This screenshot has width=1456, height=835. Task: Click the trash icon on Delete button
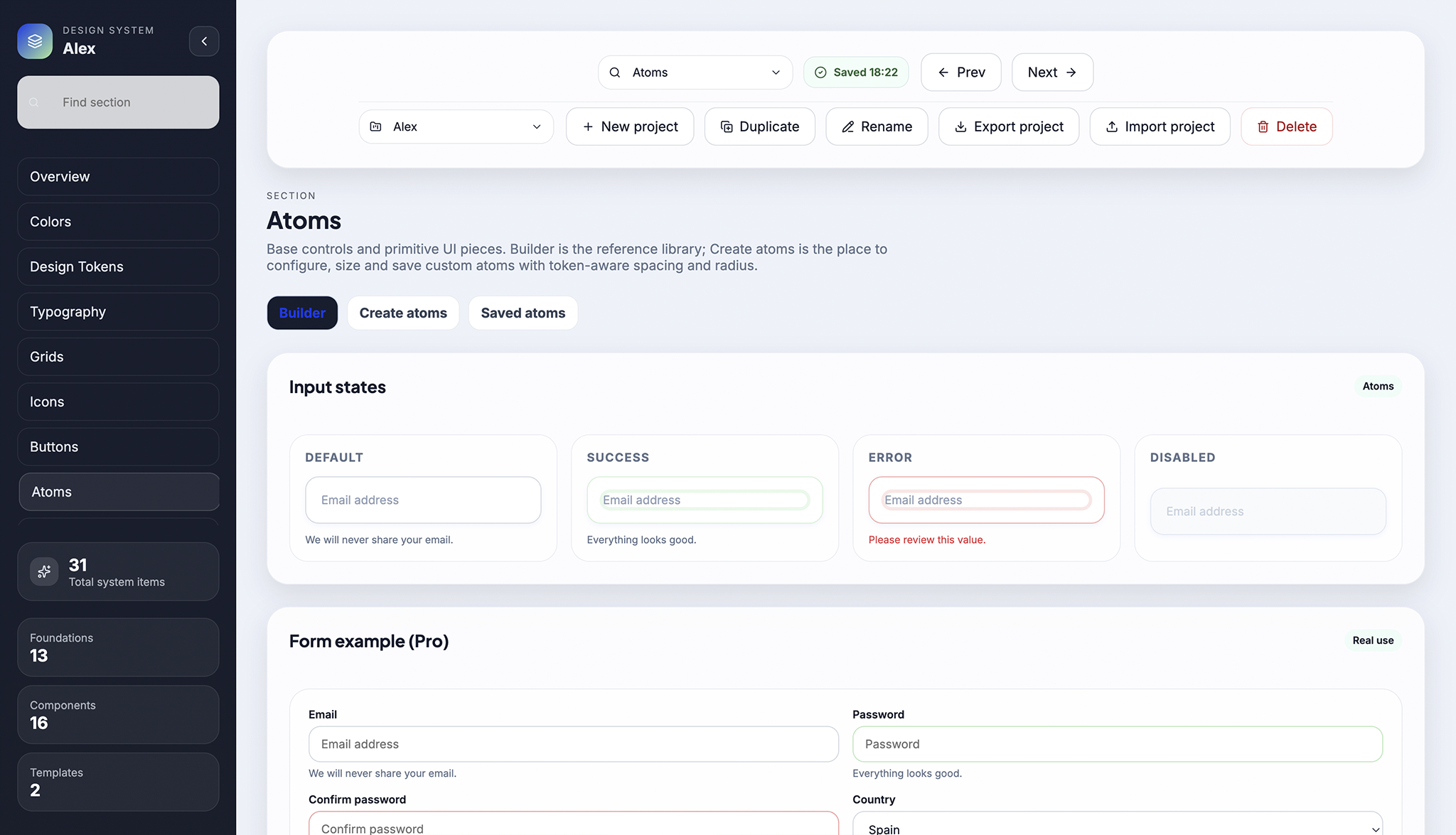[x=1263, y=126]
